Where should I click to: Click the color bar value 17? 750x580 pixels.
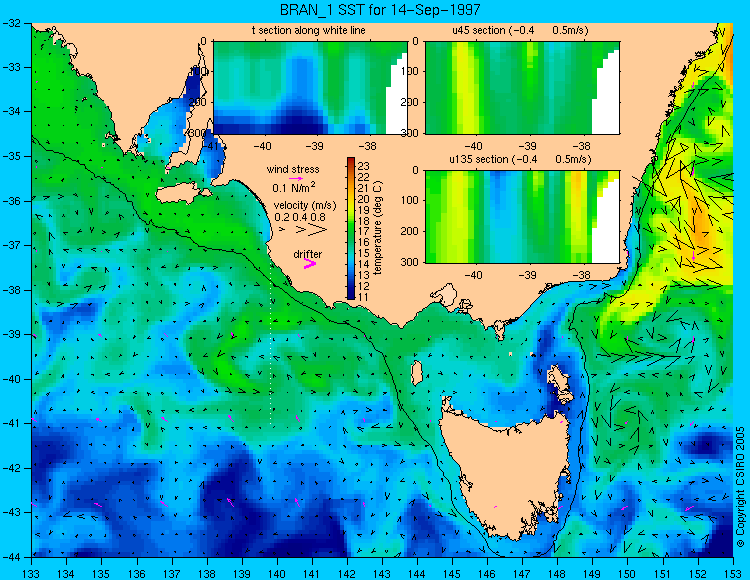pos(364,231)
